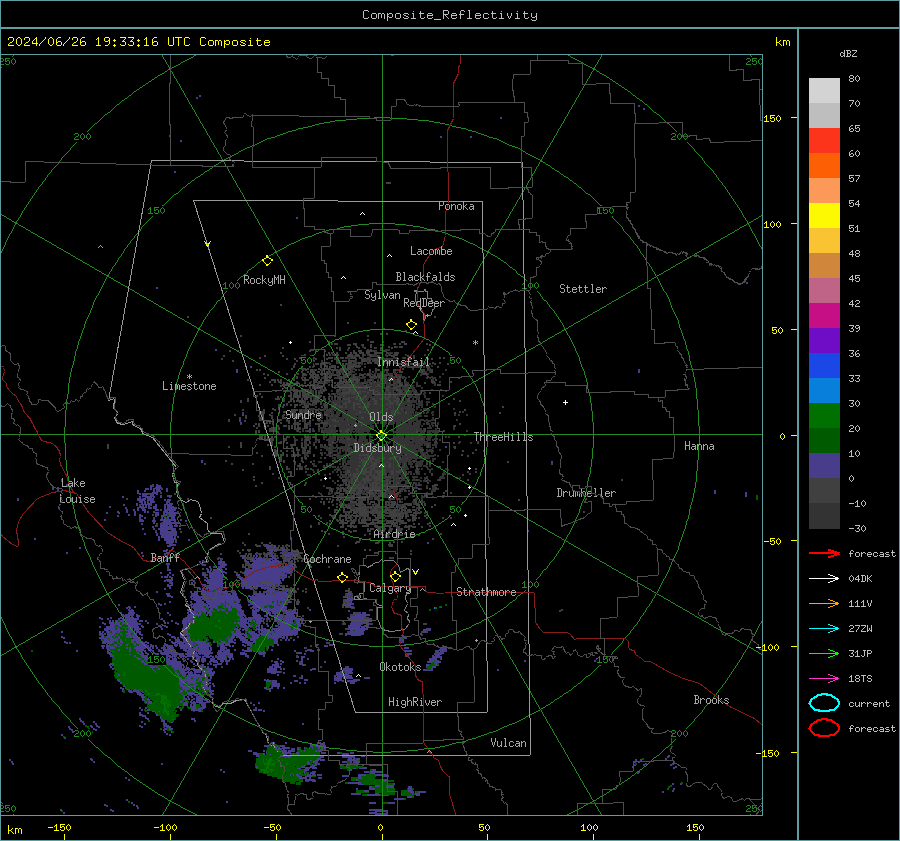Select the 80 dBZ color swatch
Image resolution: width=900 pixels, height=841 pixels.
click(824, 91)
